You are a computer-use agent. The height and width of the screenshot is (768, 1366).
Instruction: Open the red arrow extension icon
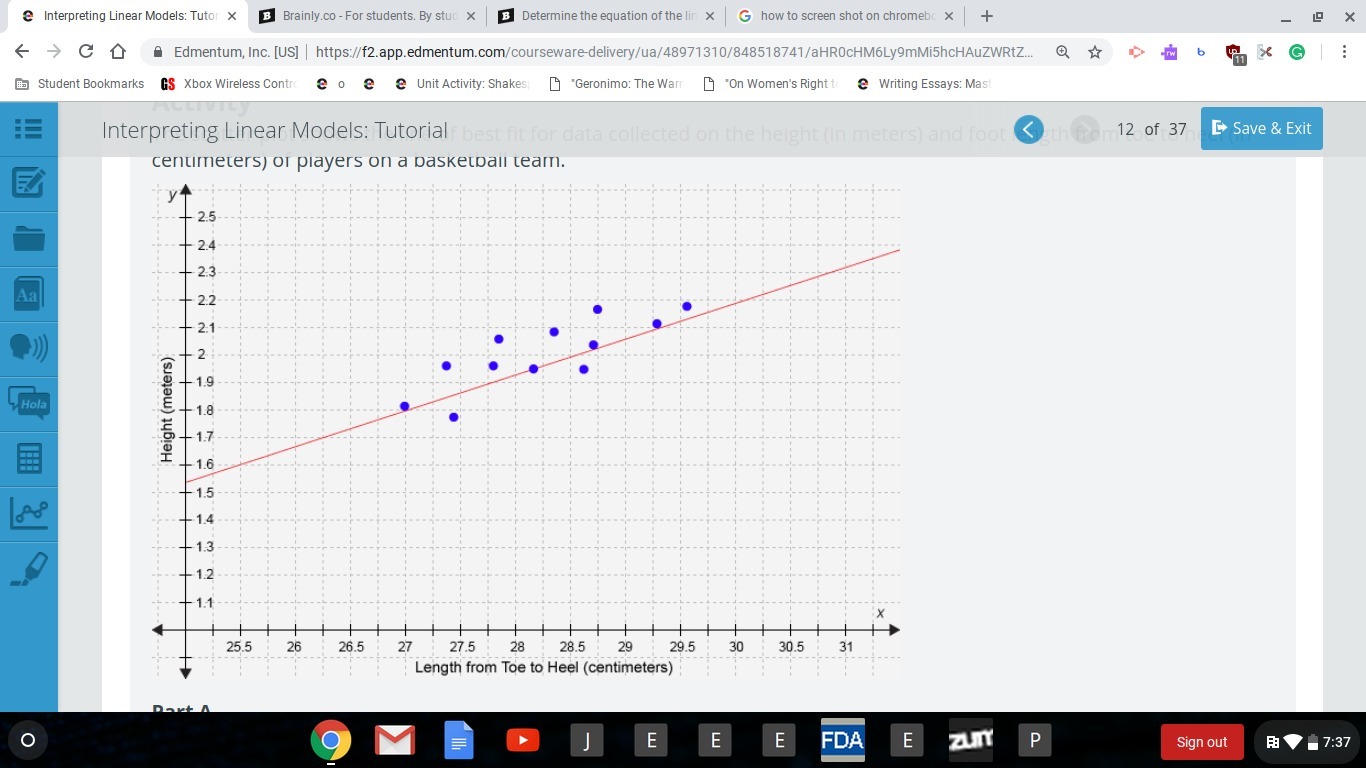tap(1136, 51)
